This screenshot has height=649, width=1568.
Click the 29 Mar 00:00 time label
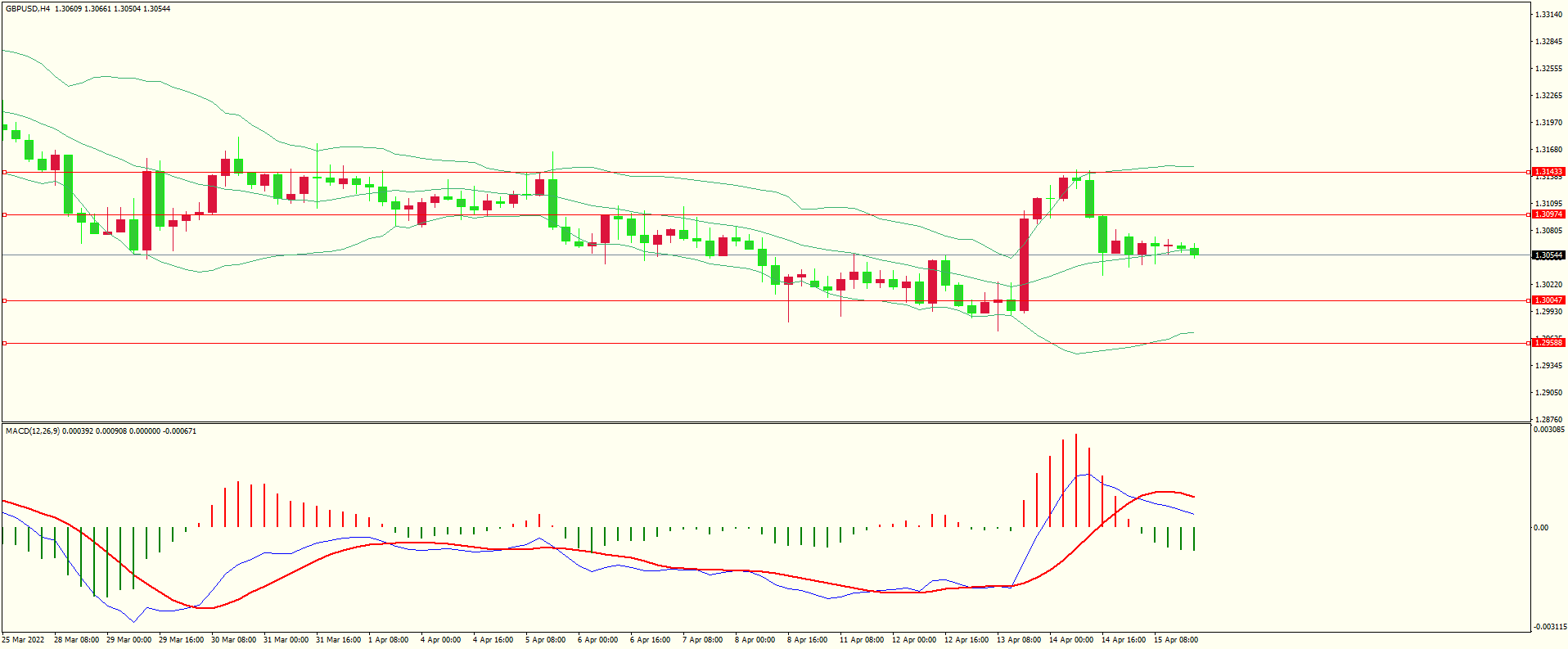129,640
